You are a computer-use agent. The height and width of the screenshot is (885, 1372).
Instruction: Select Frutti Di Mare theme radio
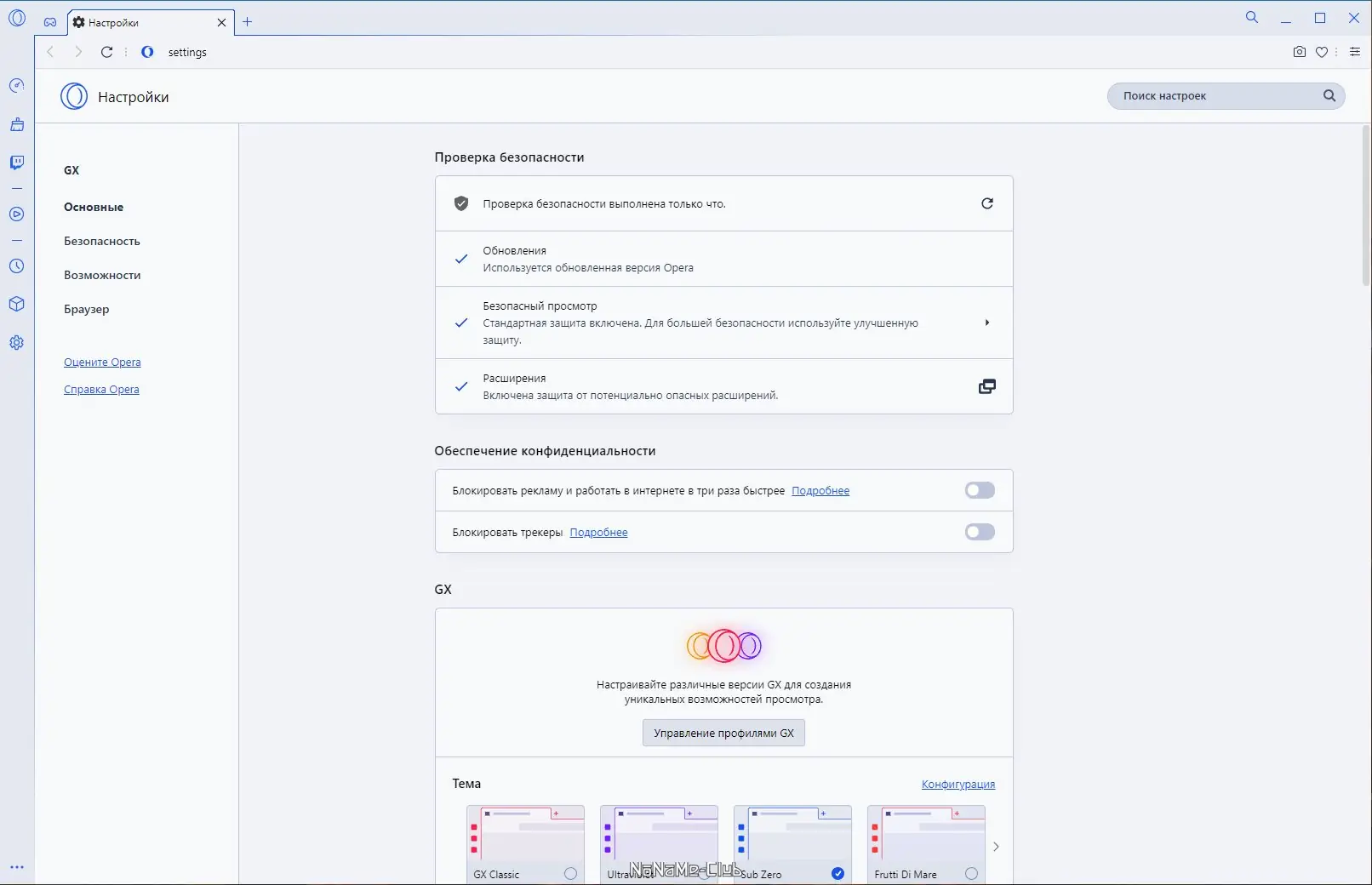(x=971, y=874)
